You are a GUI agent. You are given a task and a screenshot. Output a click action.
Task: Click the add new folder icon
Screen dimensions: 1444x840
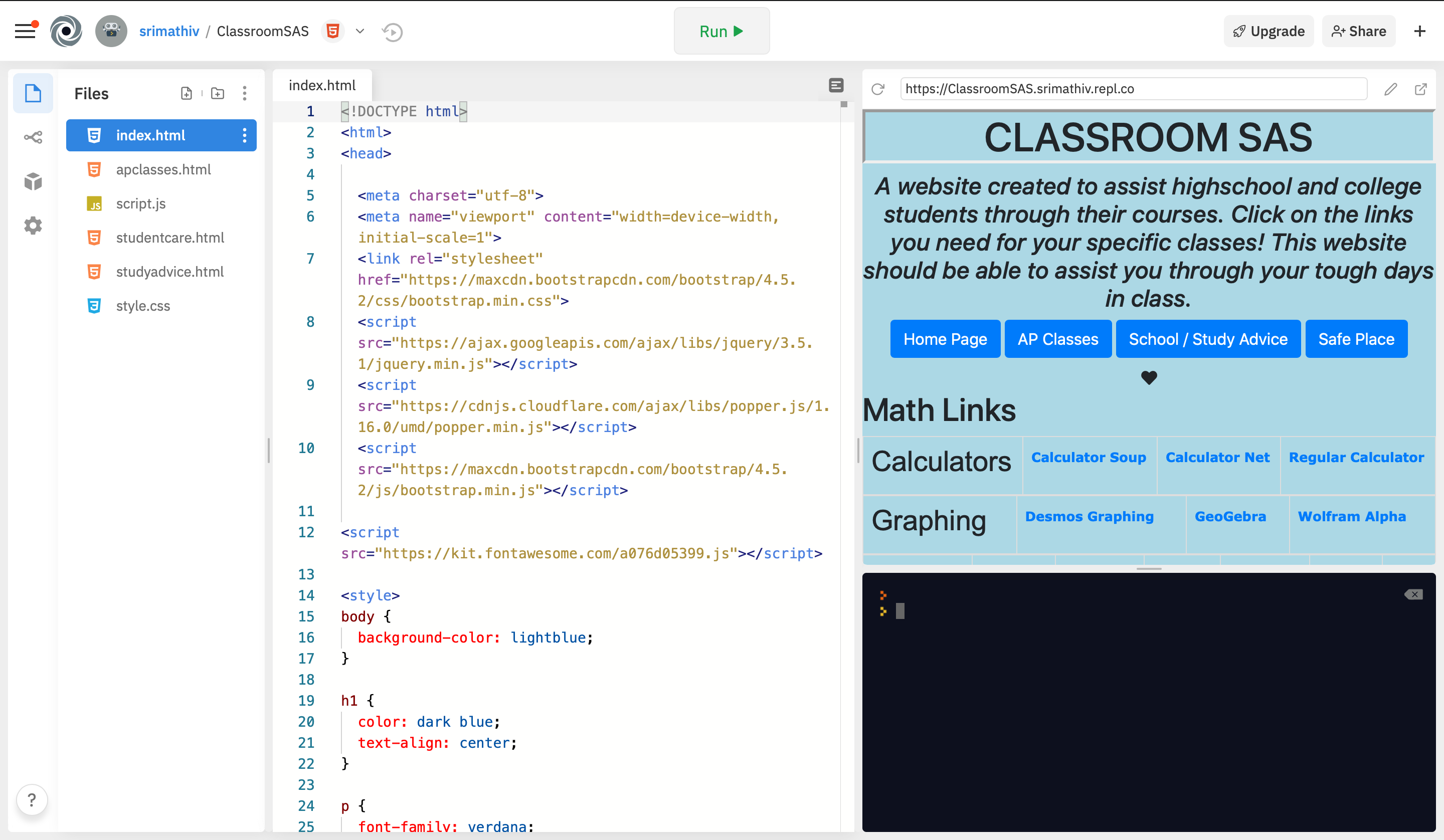coord(218,93)
